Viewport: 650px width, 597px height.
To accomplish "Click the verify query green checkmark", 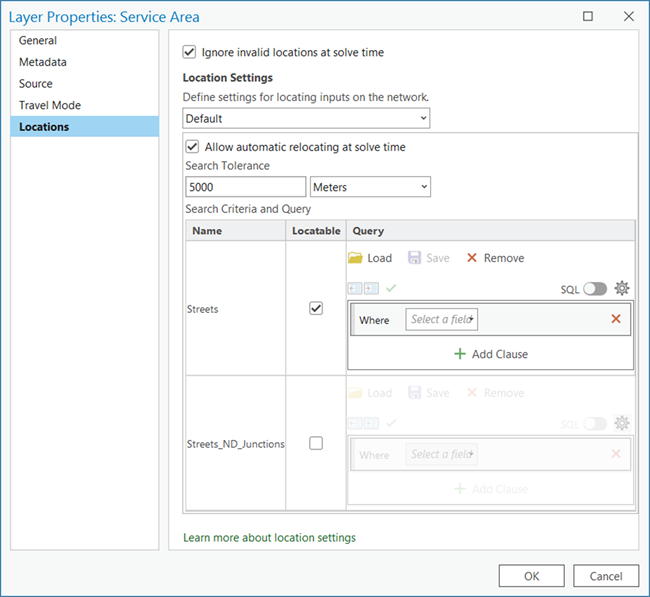I will click(x=391, y=288).
